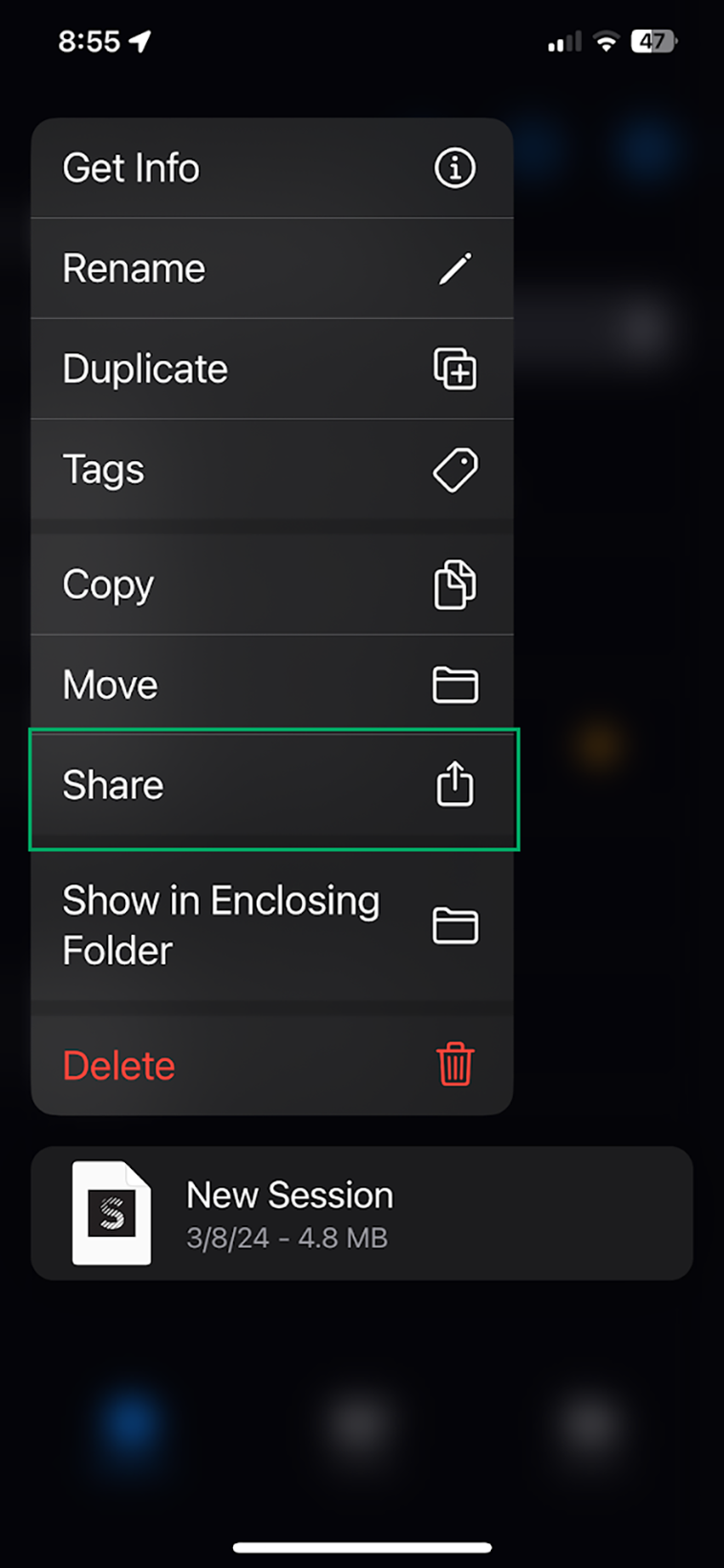This screenshot has height=1568, width=724.
Task: Tap the red Delete text
Action: 118,1066
